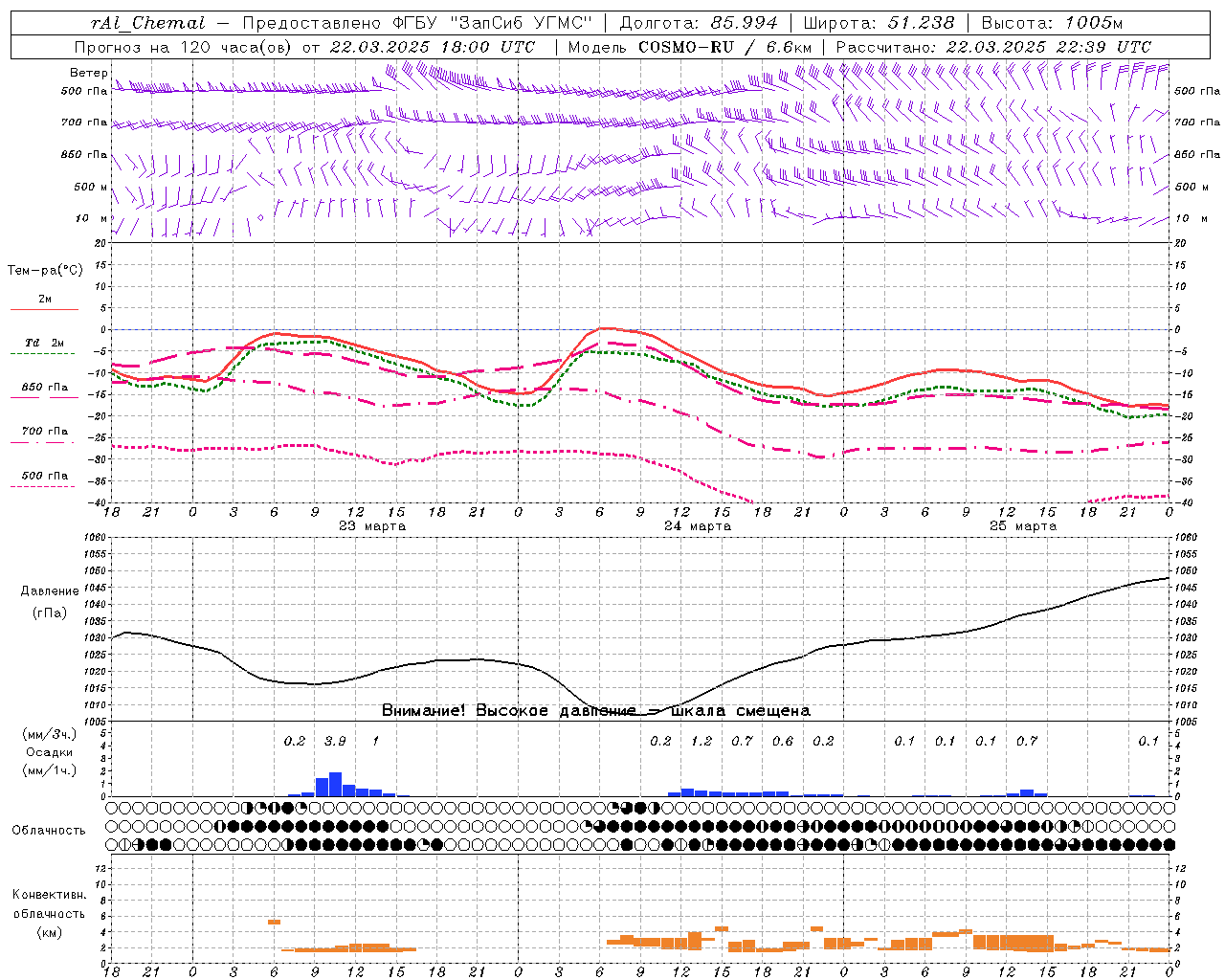The width and height of the screenshot is (1225, 980).
Task: Click the model label COSMO-RU / 6.6км
Action: point(724,47)
